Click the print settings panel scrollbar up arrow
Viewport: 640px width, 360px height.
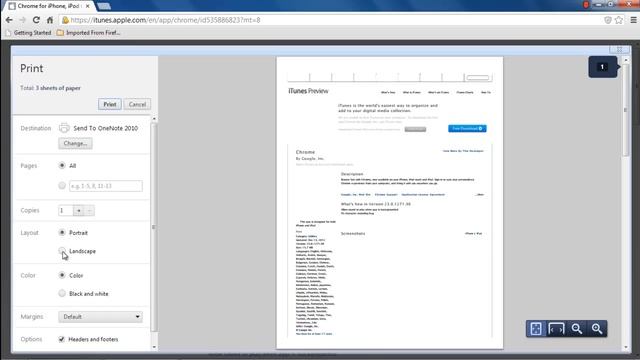point(154,119)
